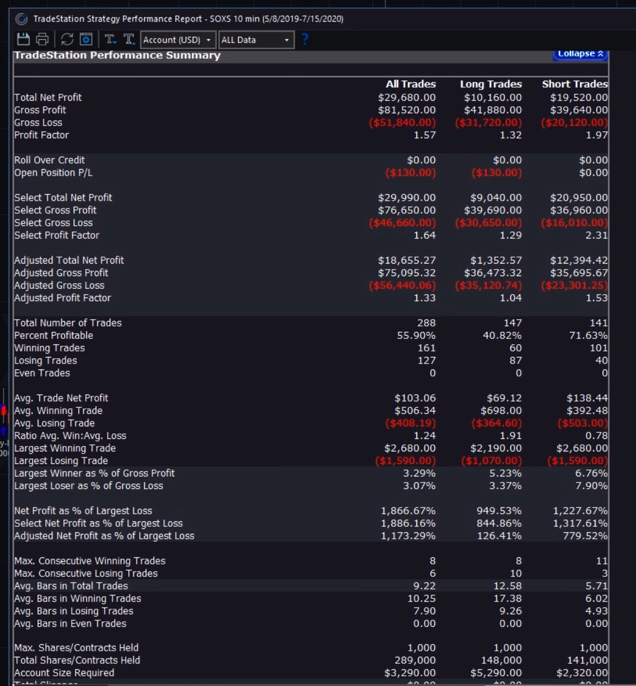Click the 1,866.67% net profit percentage

pyautogui.click(x=408, y=511)
